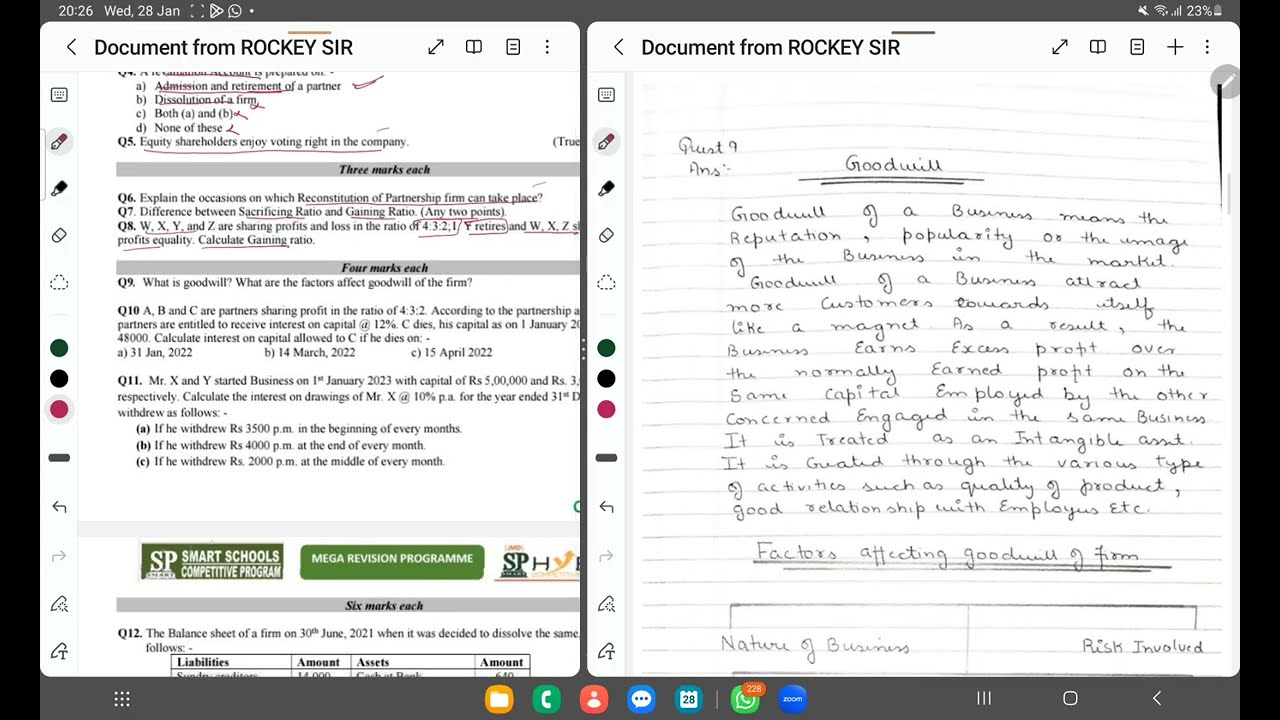This screenshot has height=720, width=1280.
Task: Expand the left note to full screen
Action: pyautogui.click(x=436, y=47)
